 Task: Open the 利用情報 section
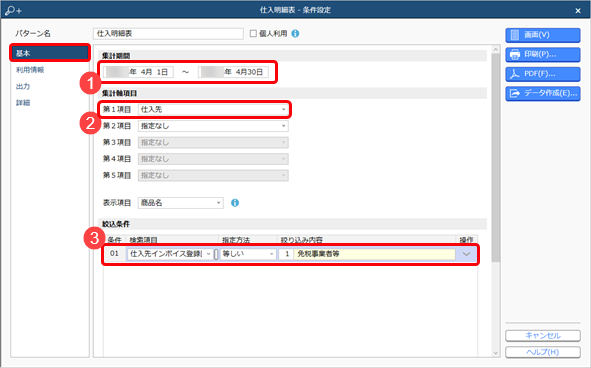pyautogui.click(x=30, y=70)
